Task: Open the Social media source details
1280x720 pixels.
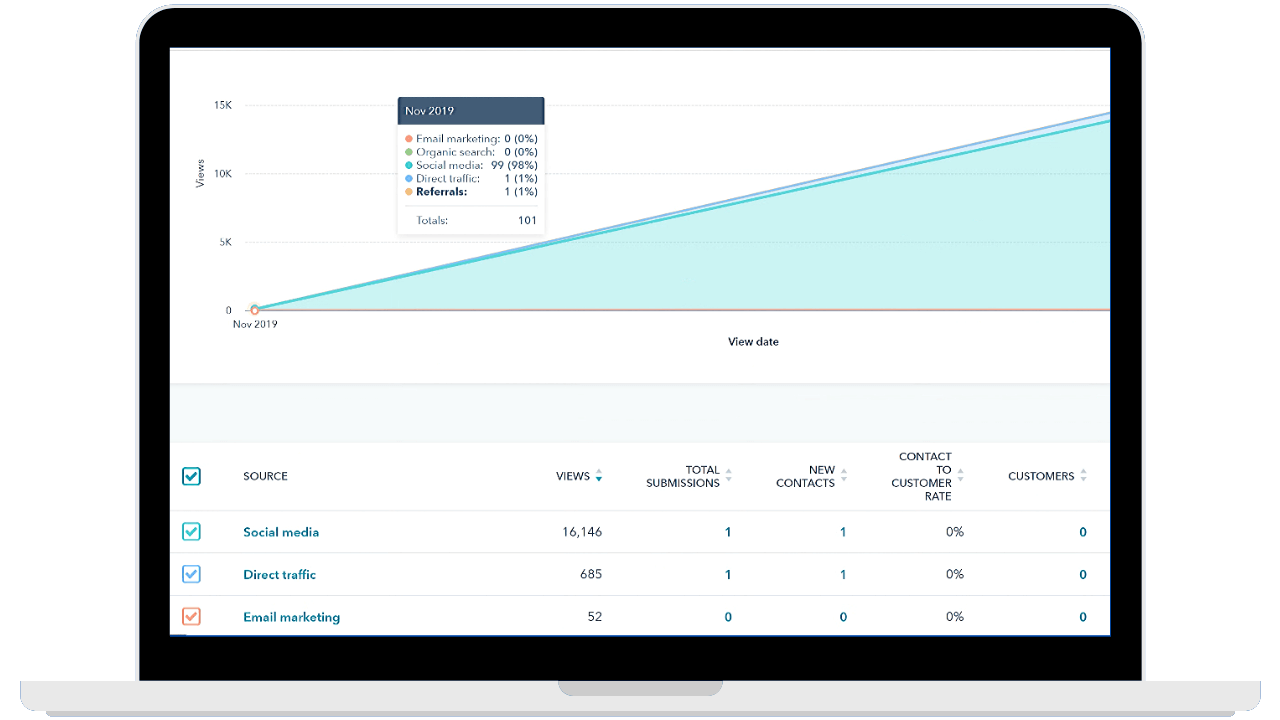Action: tap(281, 532)
